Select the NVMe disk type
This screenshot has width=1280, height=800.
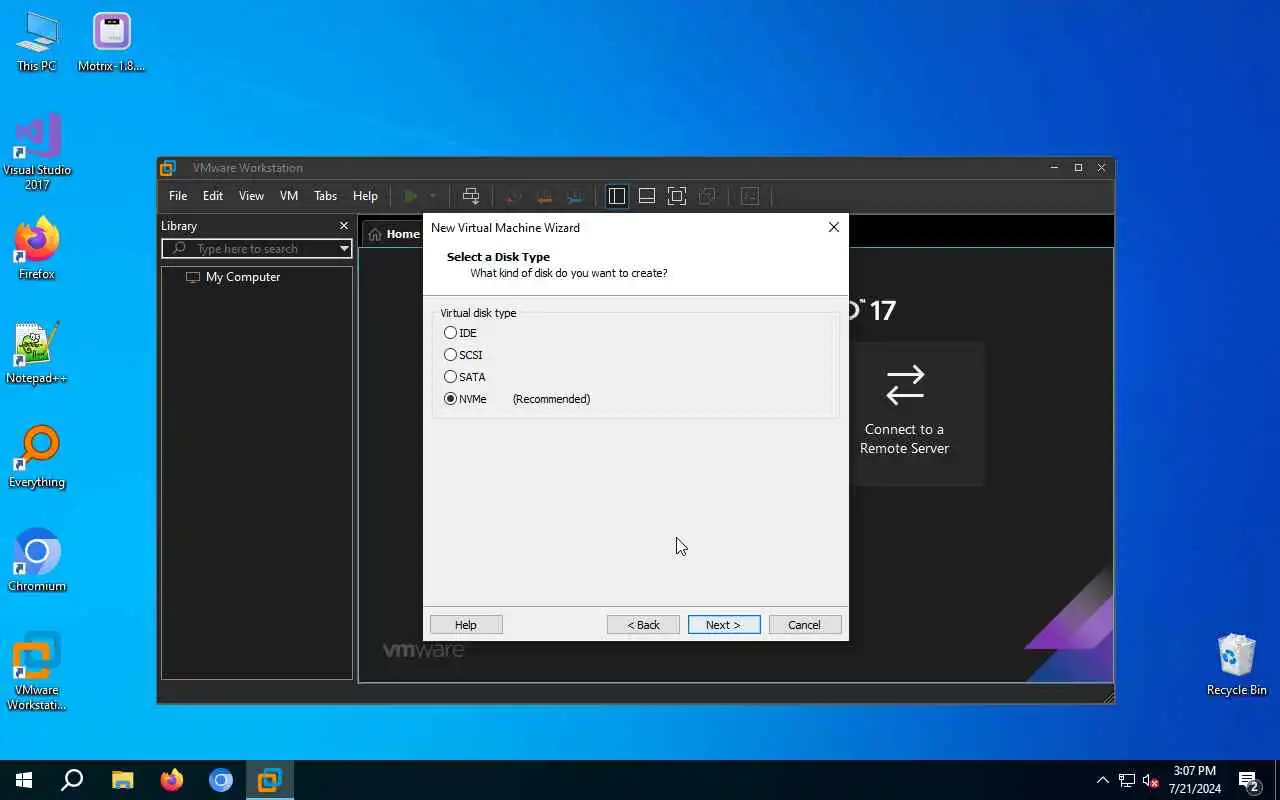tap(466, 399)
